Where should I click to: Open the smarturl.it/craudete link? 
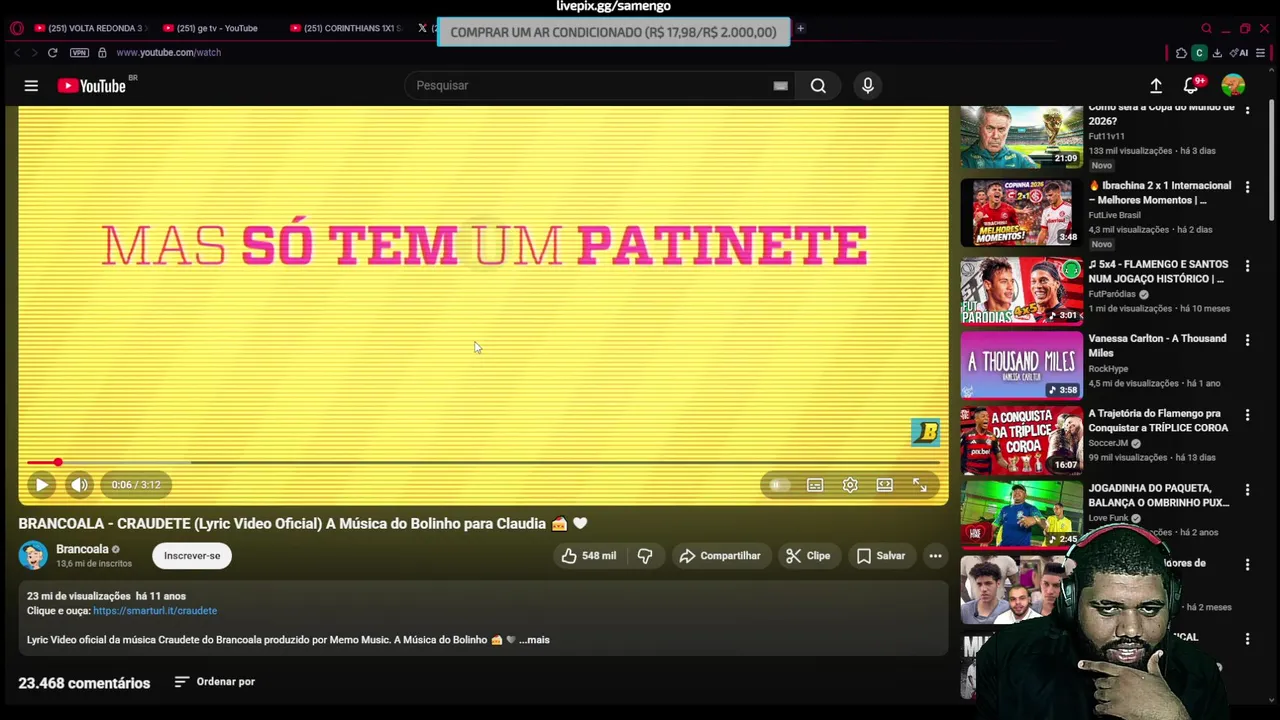(x=155, y=611)
